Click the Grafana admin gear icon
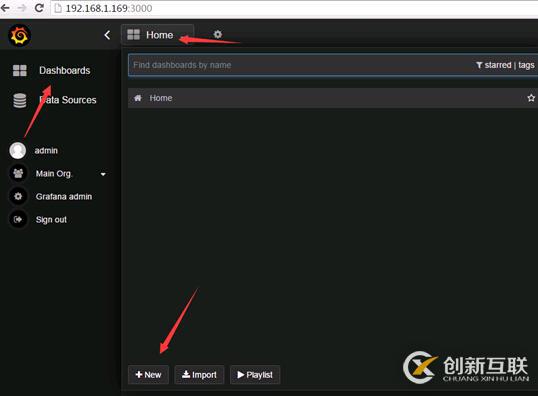 click(x=18, y=196)
